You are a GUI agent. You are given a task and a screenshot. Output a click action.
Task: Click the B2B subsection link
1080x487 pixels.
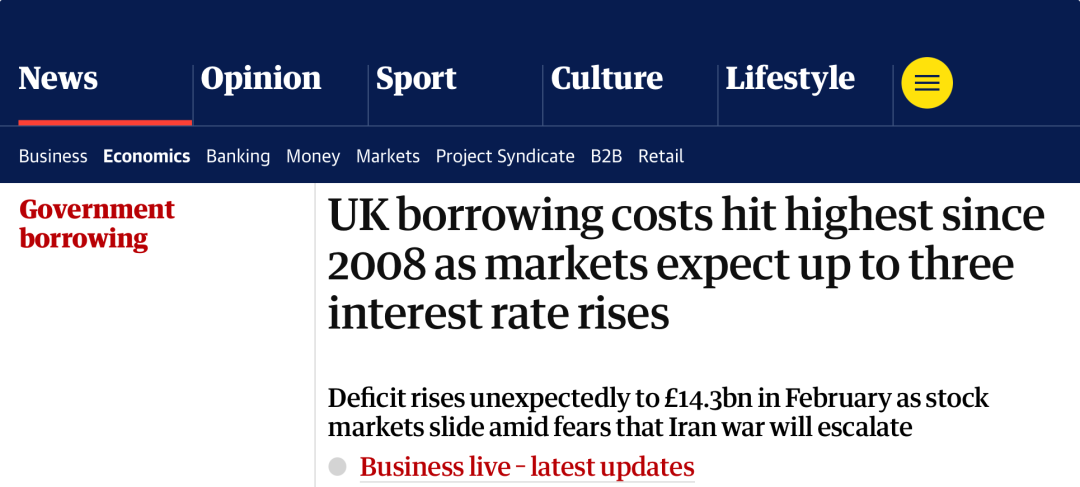coord(606,156)
